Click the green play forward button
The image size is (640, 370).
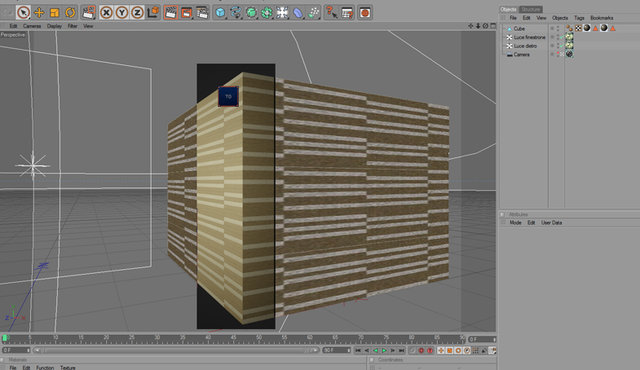click(384, 350)
